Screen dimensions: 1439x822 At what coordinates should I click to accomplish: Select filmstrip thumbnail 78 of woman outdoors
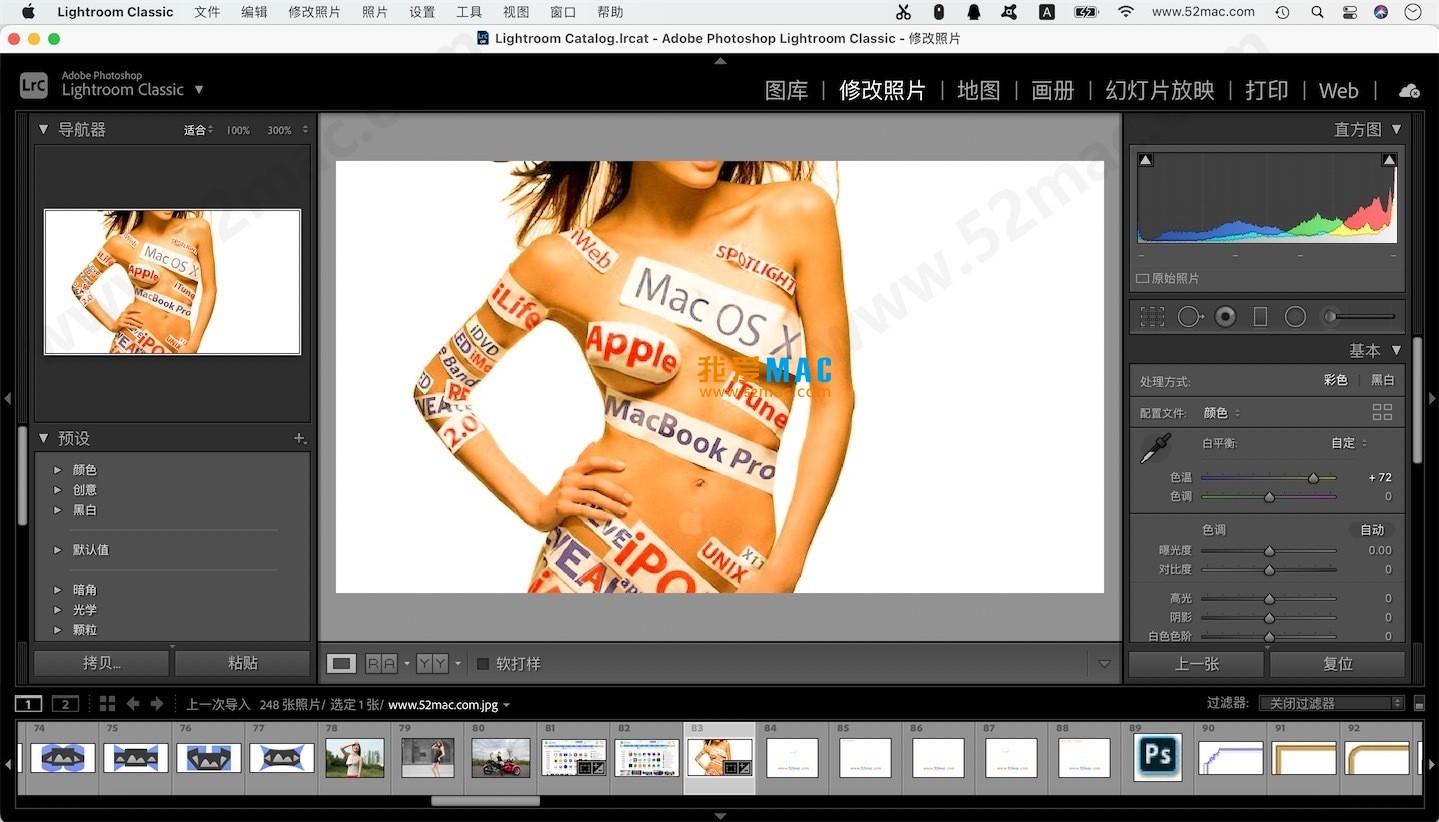tap(355, 759)
